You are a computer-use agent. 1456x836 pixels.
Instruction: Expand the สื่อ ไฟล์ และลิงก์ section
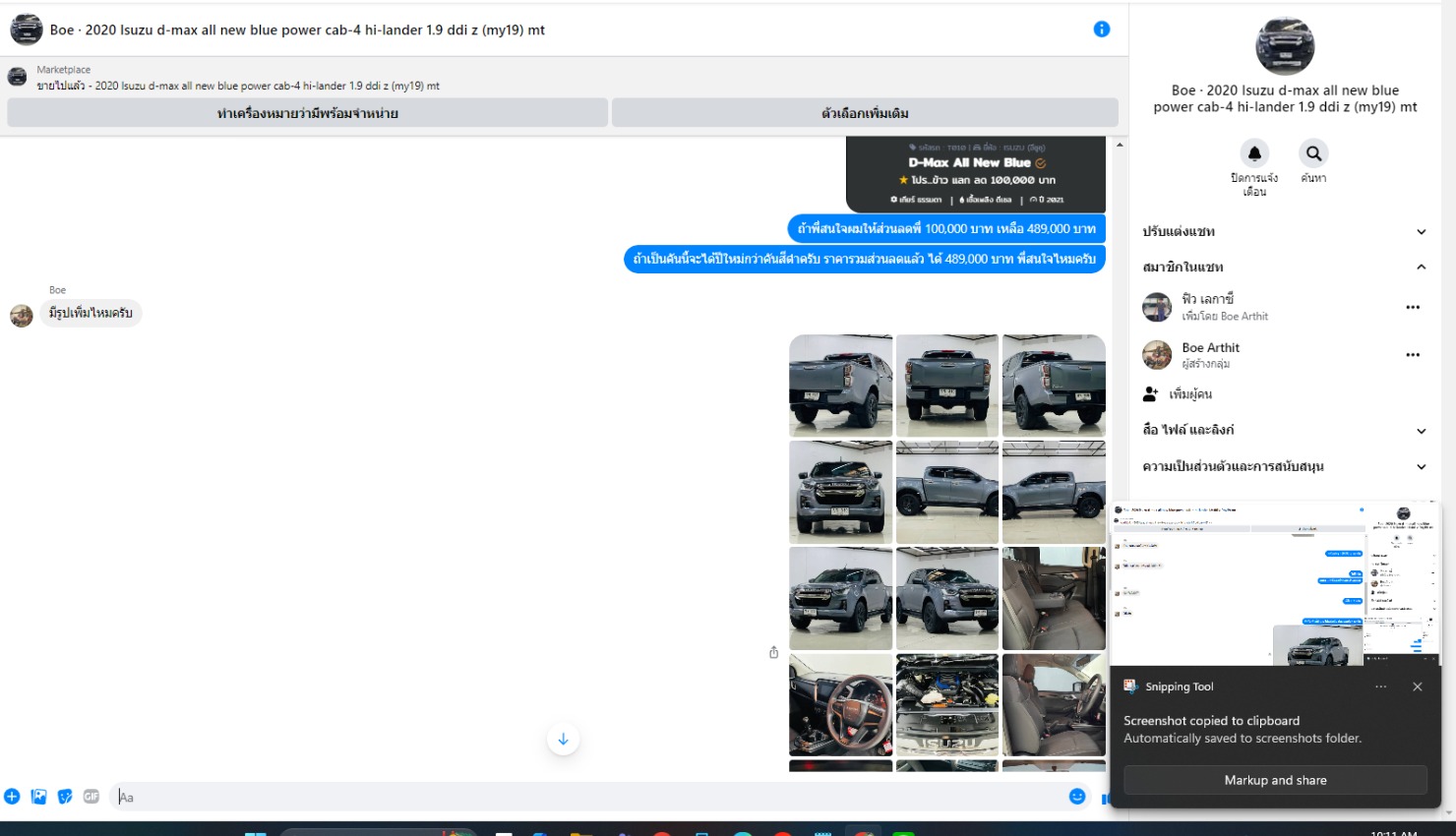1421,431
